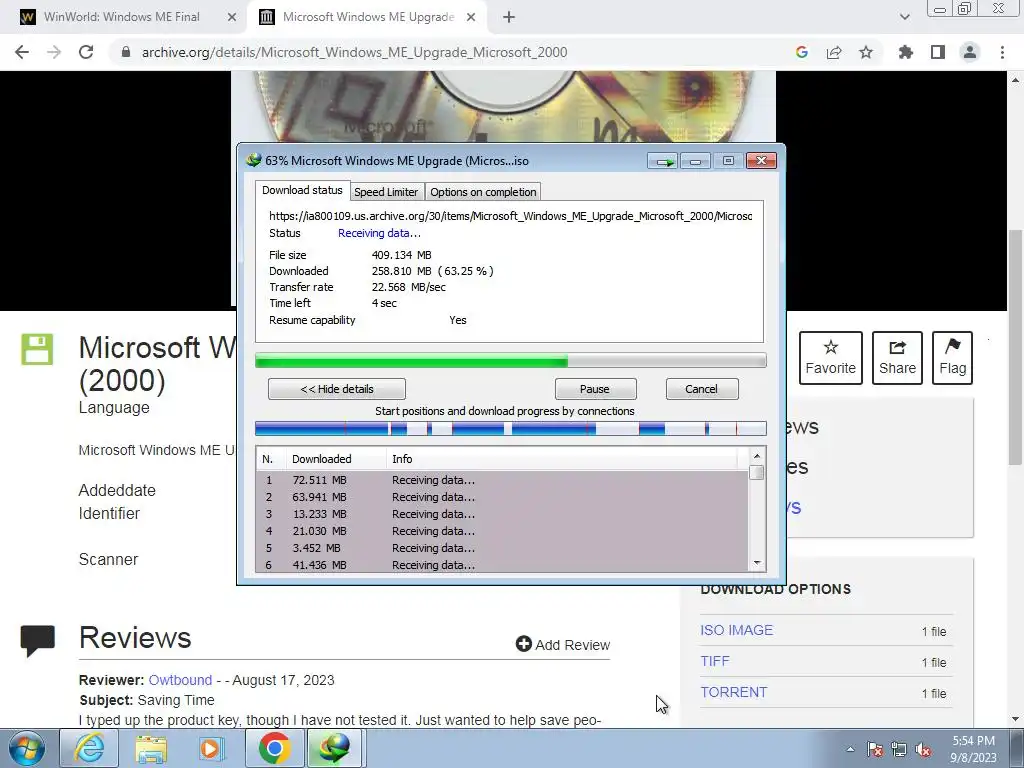
Task: Hide the download details
Action: (x=337, y=389)
